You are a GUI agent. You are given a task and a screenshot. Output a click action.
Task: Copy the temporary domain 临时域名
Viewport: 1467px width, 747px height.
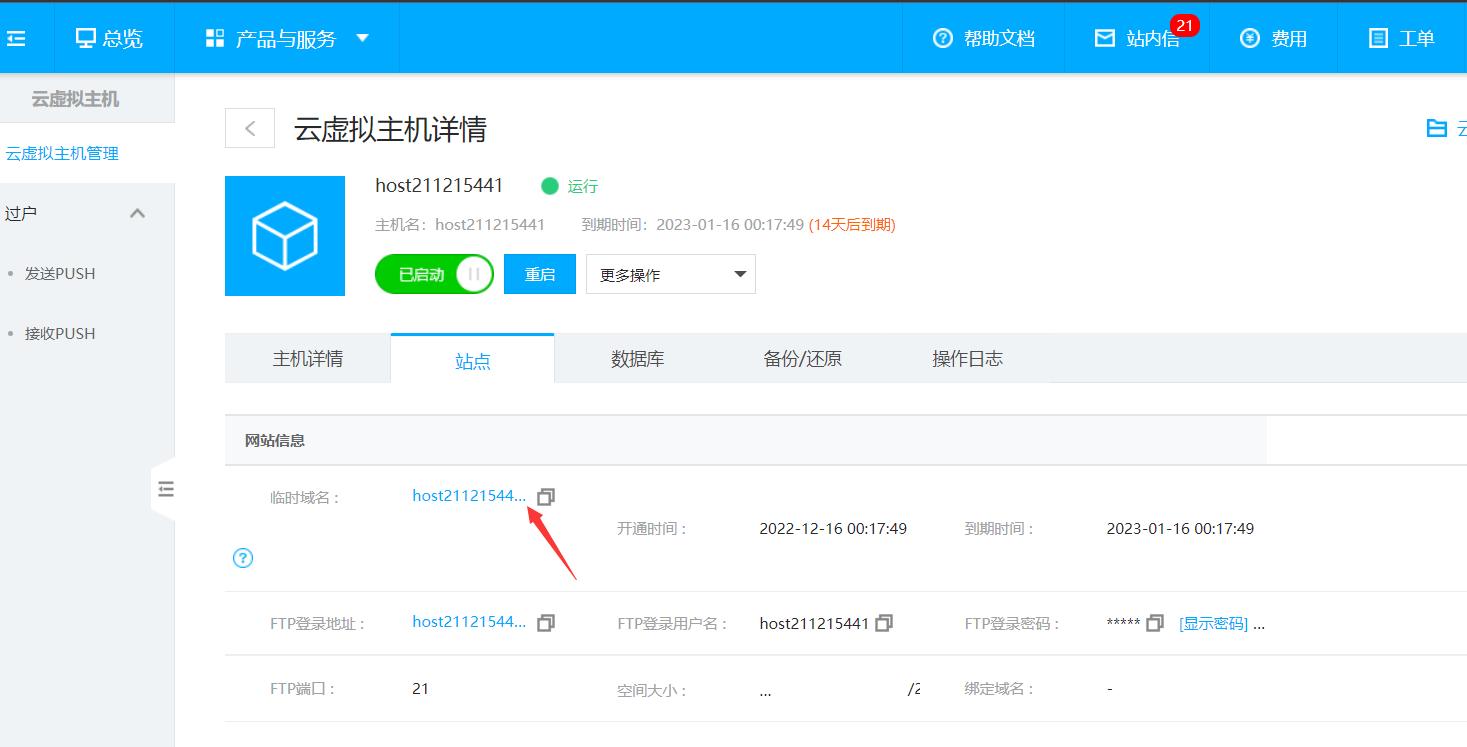(x=545, y=495)
